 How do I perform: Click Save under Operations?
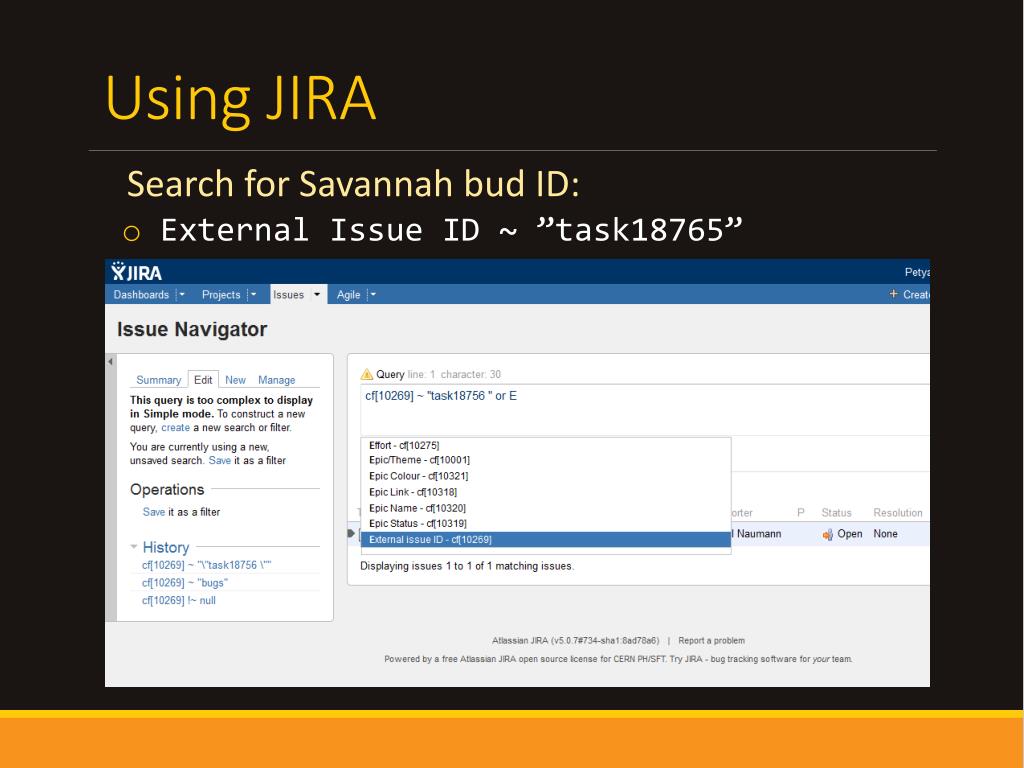pyautogui.click(x=153, y=512)
